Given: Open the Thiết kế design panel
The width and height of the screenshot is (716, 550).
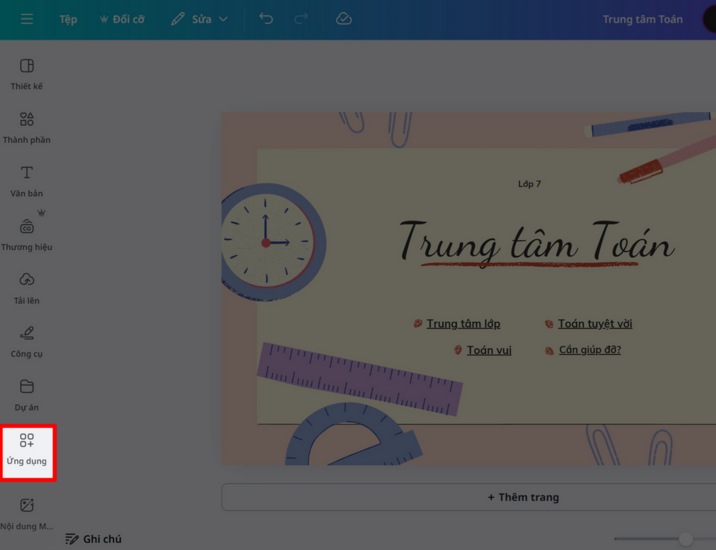Looking at the screenshot, I should pyautogui.click(x=27, y=74).
